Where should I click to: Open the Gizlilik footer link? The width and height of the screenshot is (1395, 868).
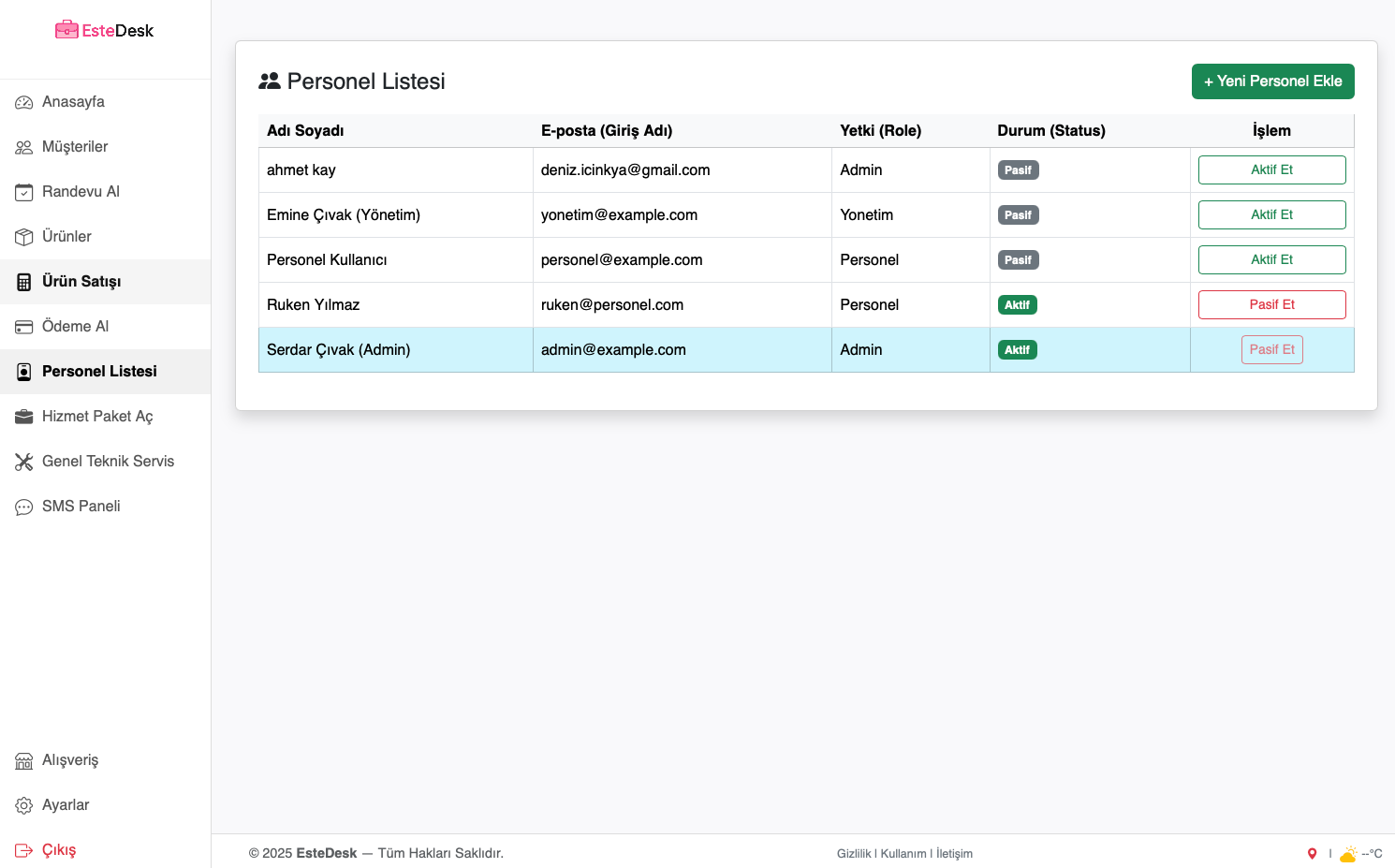pos(853,853)
